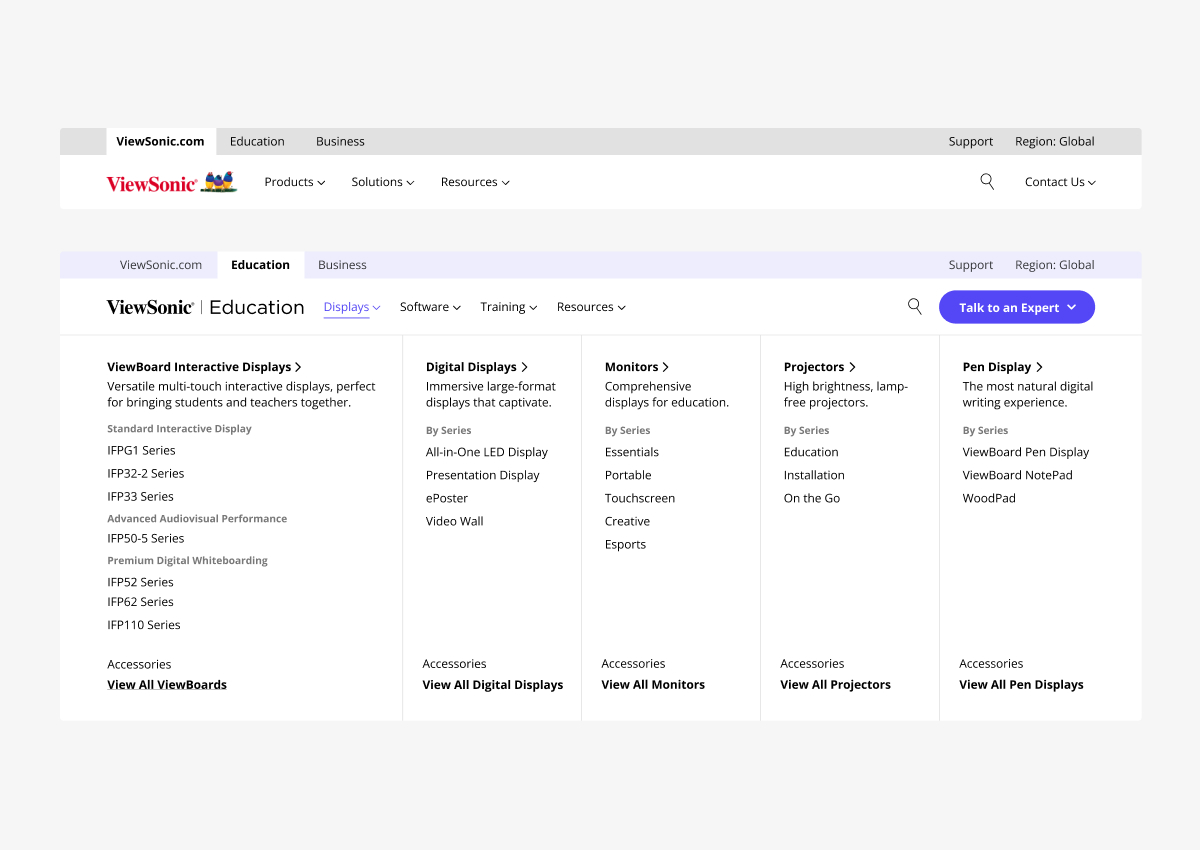Image resolution: width=1200 pixels, height=850 pixels.
Task: Open the Solutions dropdown menu
Action: (x=383, y=182)
